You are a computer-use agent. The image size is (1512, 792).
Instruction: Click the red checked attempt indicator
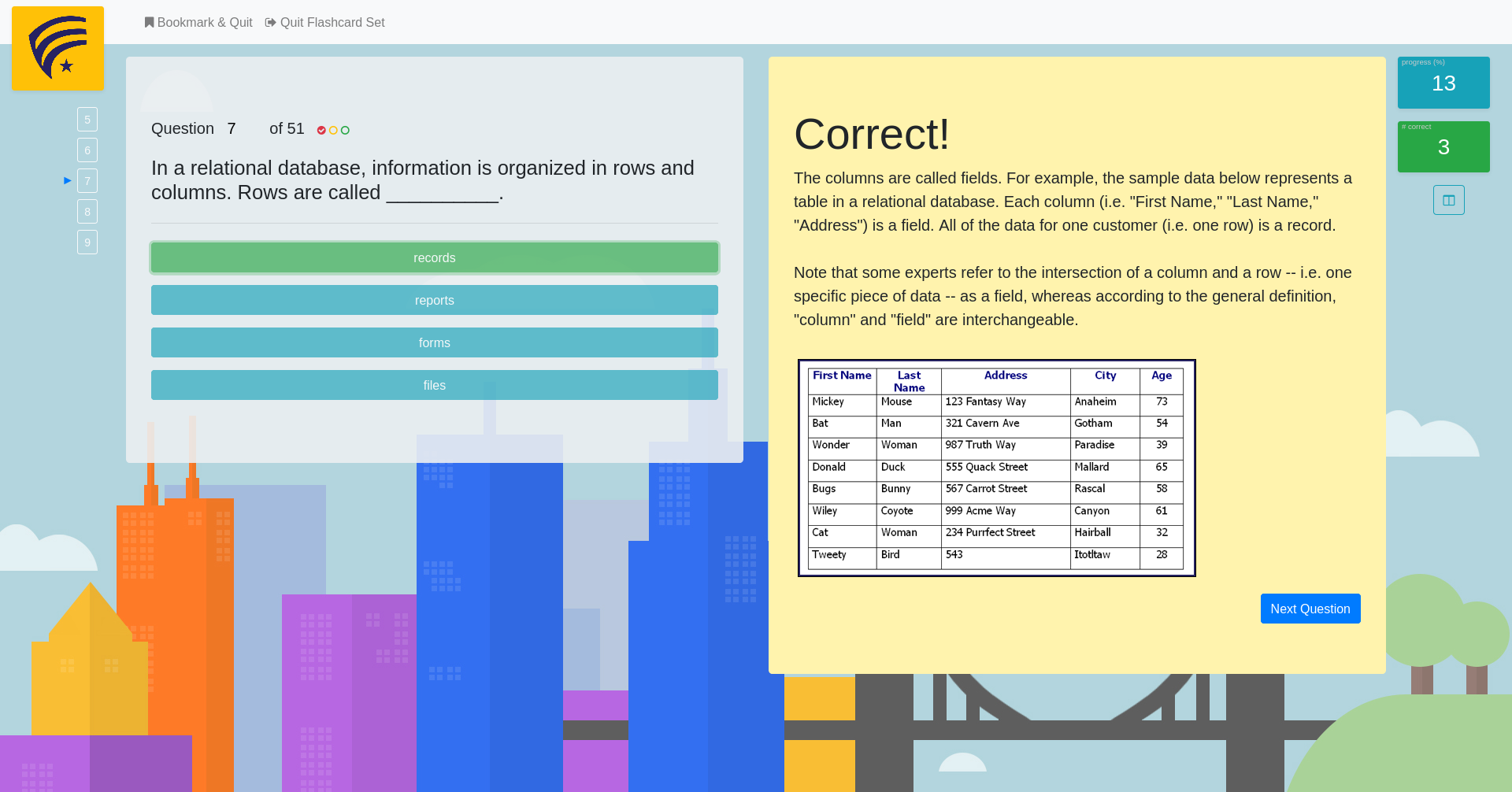(x=321, y=131)
